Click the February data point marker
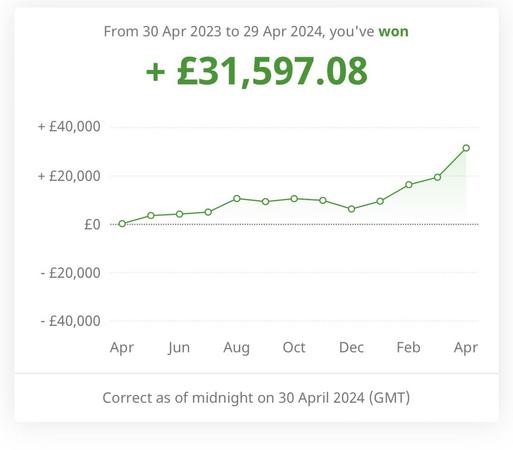The height and width of the screenshot is (450, 513). pyautogui.click(x=409, y=184)
